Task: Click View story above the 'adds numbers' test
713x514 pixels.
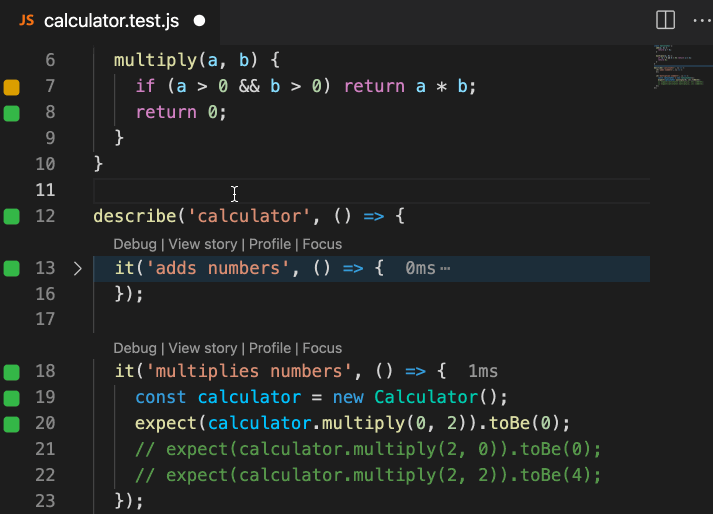Action: 203,244
